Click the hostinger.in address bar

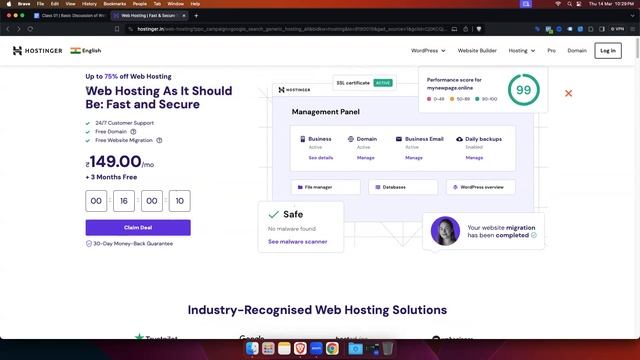[292, 29]
